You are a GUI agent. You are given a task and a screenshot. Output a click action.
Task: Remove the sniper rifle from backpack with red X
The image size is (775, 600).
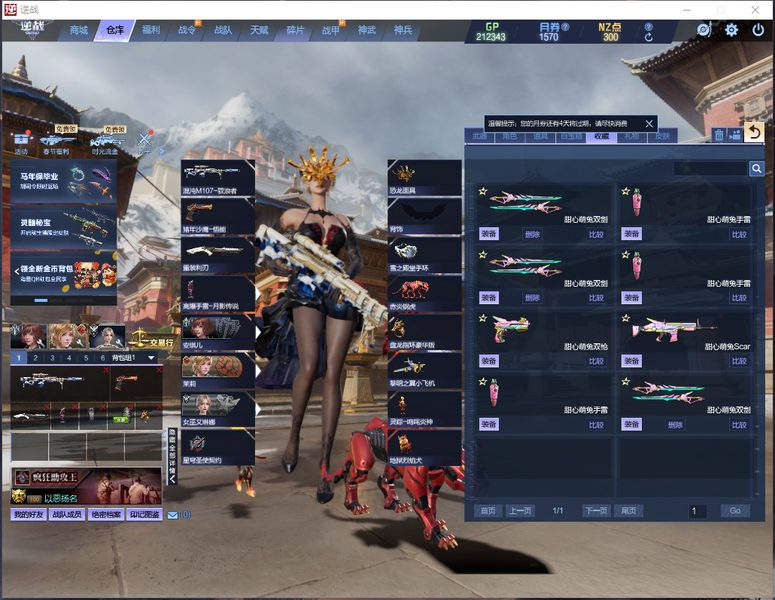(106, 370)
